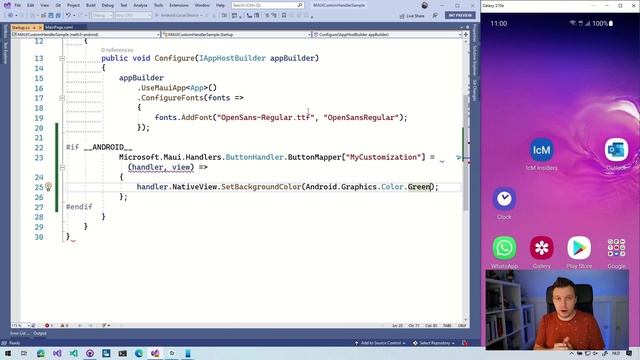Collapse the handler lambda outlining region
This screenshot has width=640, height=360.
(62, 167)
